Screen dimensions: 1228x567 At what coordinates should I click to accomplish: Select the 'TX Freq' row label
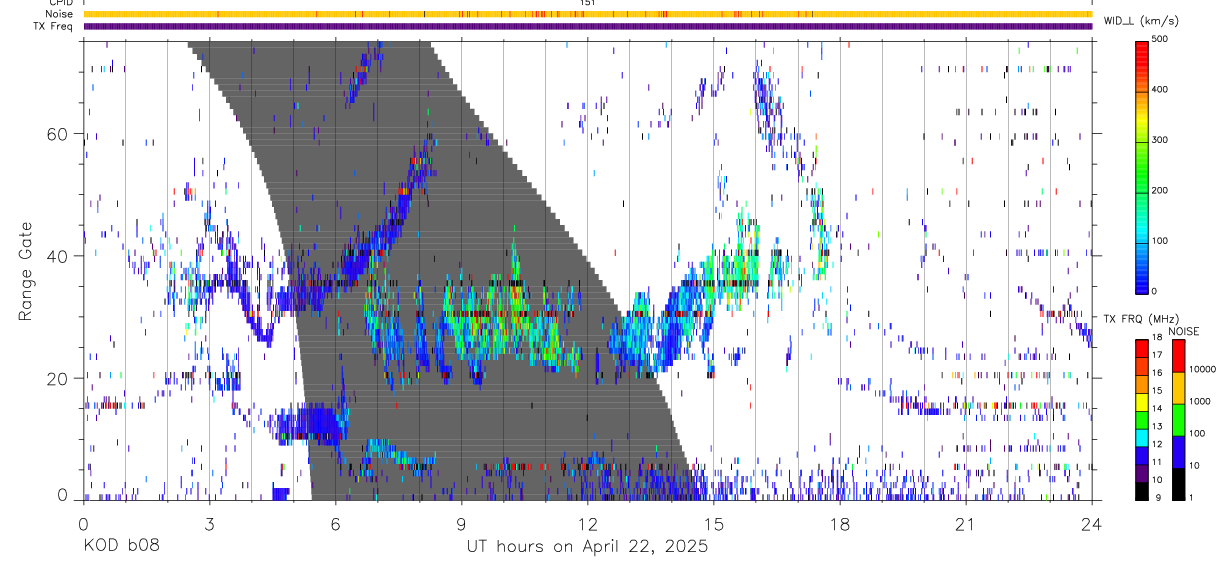(x=55, y=26)
